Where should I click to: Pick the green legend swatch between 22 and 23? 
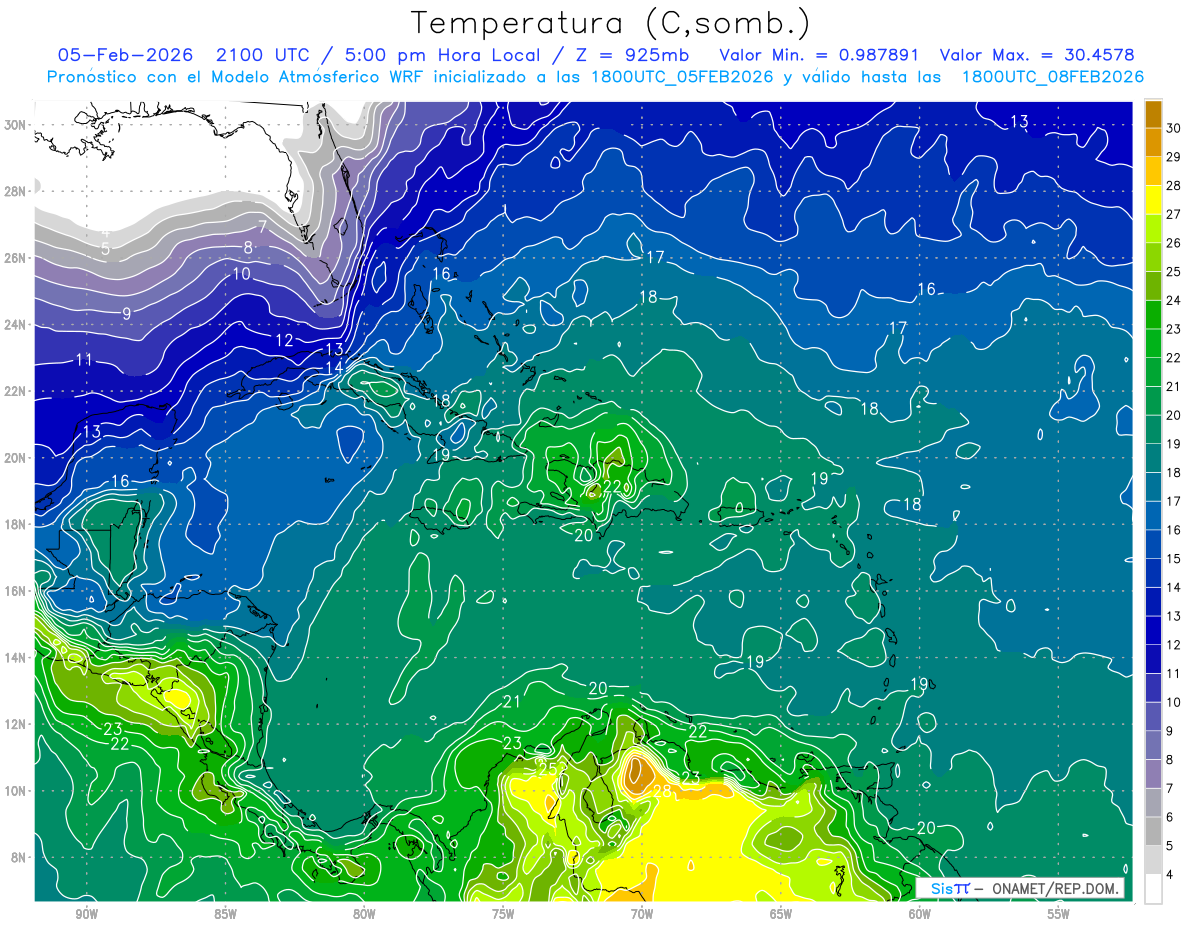click(x=1153, y=343)
